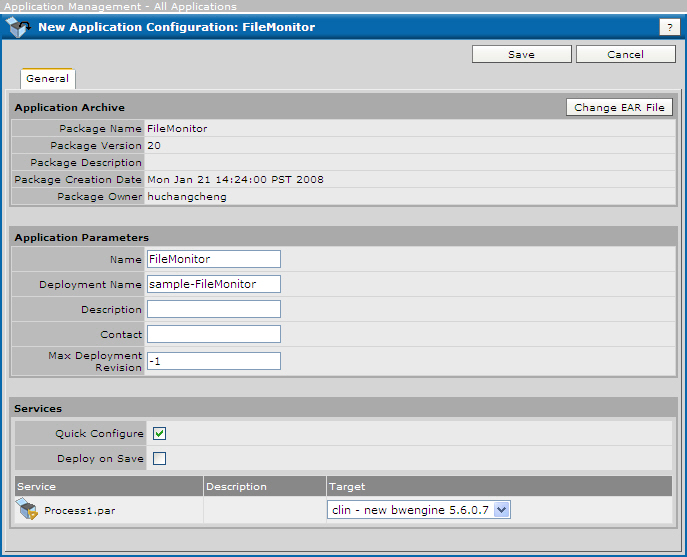Click the Package Owner value huchangcheng
The width and height of the screenshot is (687, 557).
187,197
